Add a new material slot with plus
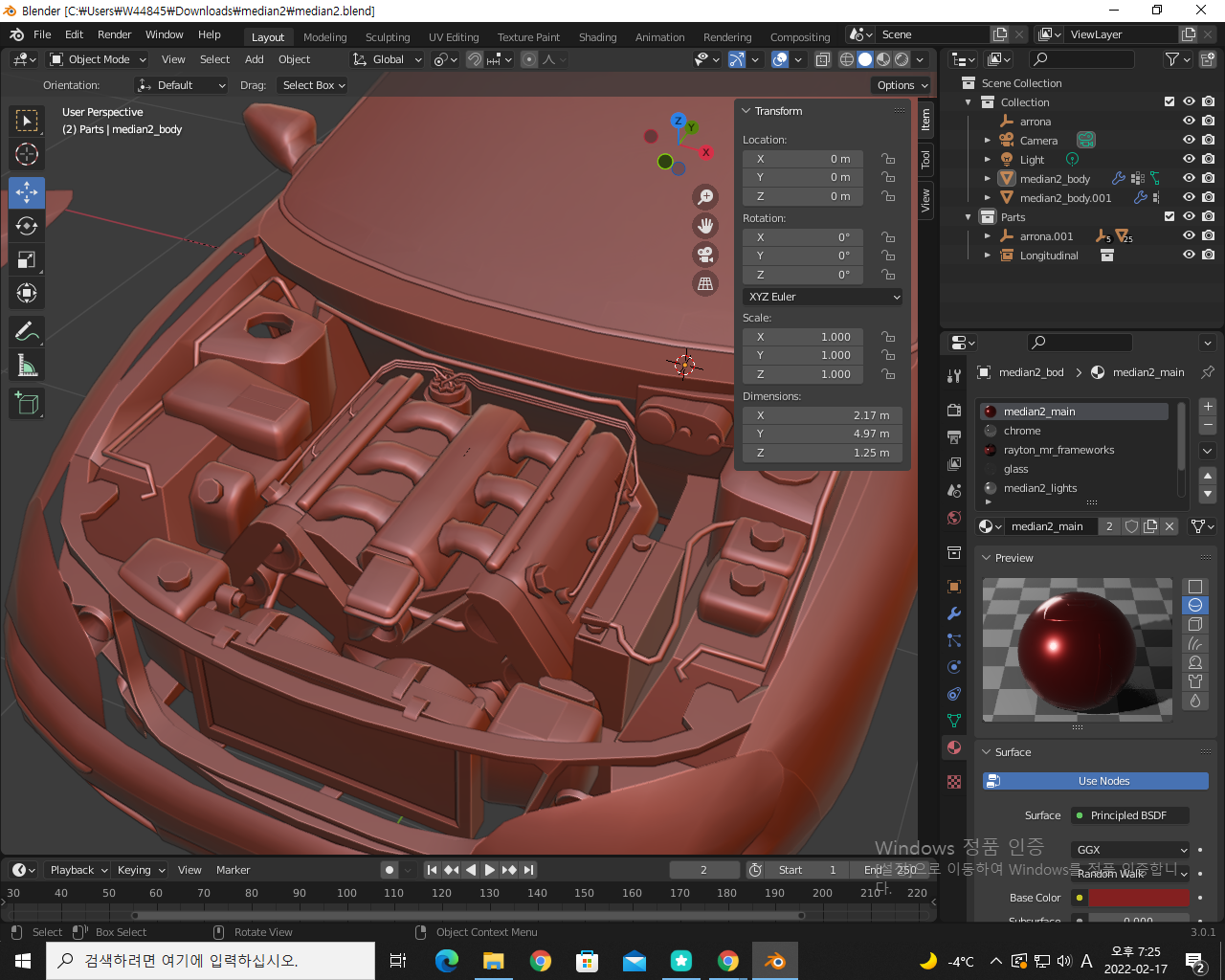The image size is (1225, 980). tap(1208, 407)
